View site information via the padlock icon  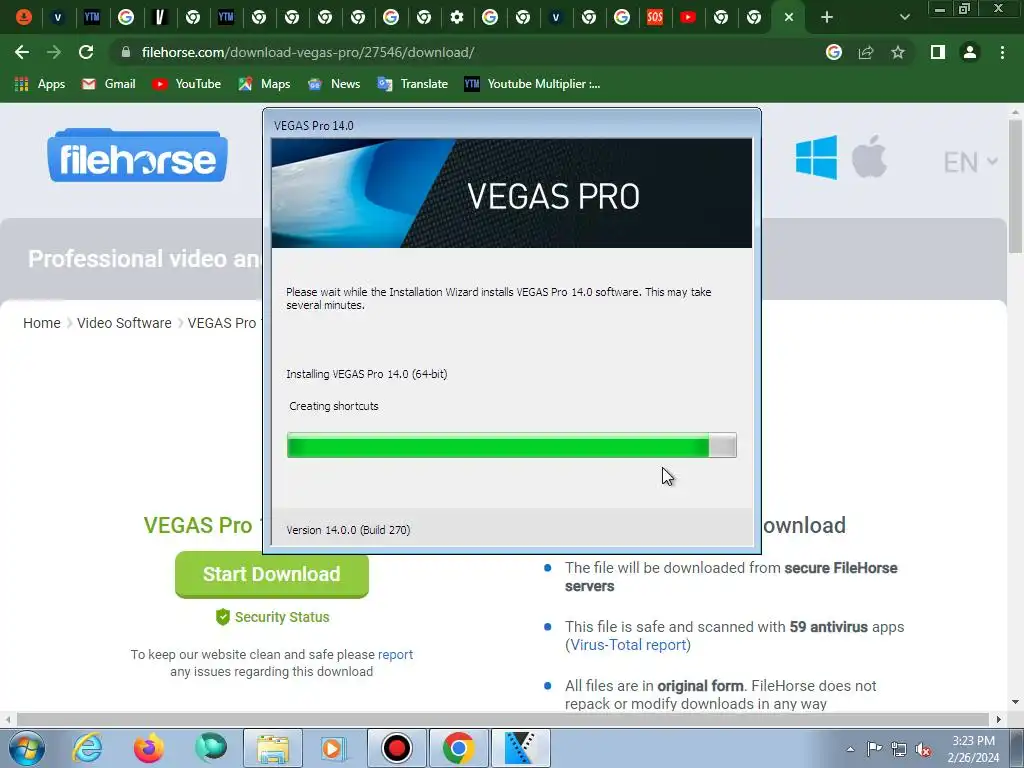pos(126,52)
